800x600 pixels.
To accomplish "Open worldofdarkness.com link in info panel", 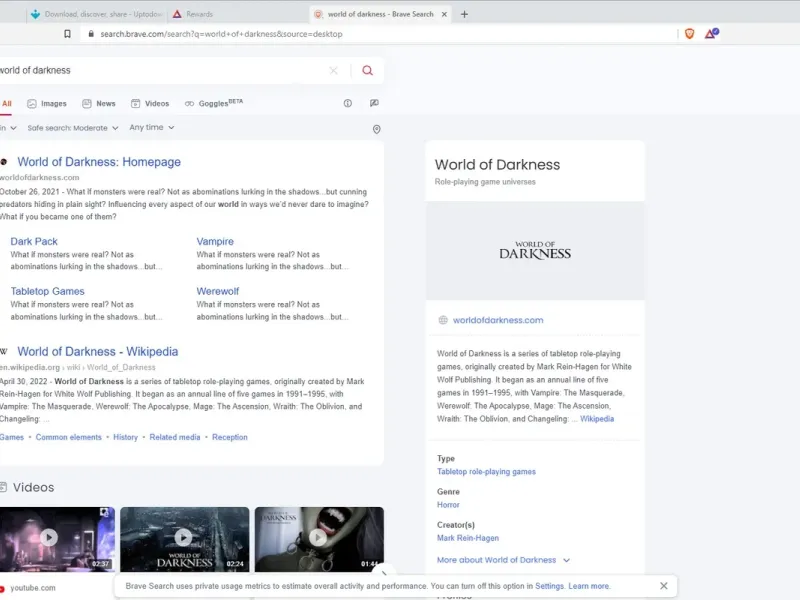I will coord(498,320).
